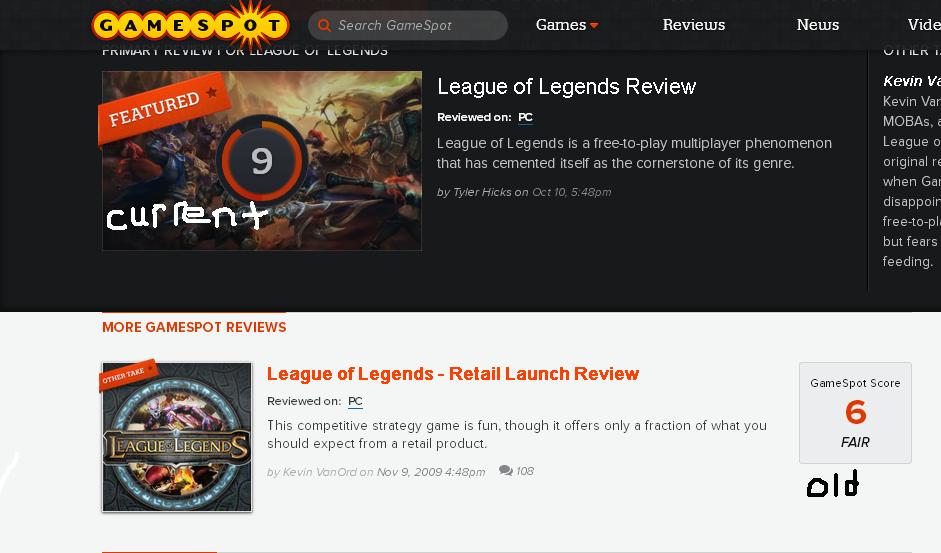The width and height of the screenshot is (941, 553).
Task: Click the Search GameSpot input field
Action: [x=408, y=25]
